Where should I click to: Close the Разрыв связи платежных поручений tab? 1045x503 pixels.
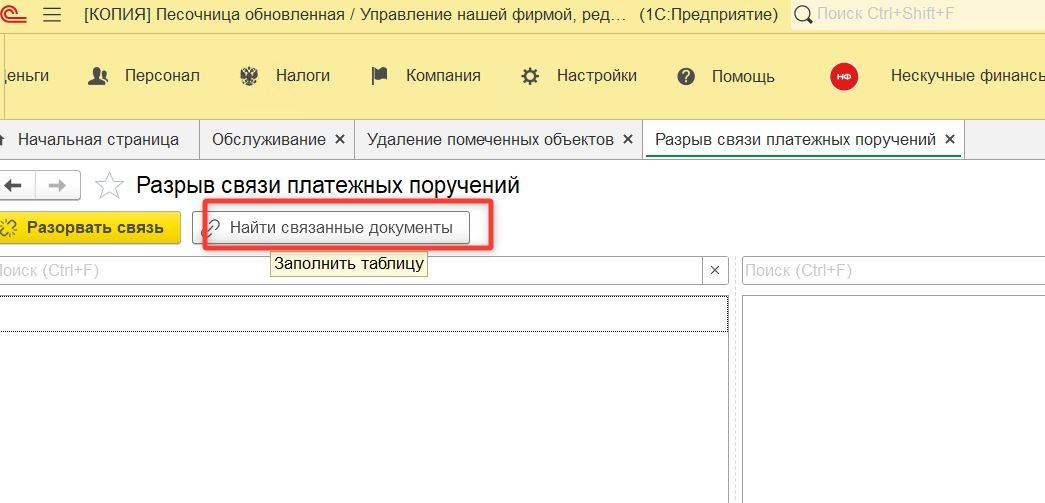pos(950,139)
